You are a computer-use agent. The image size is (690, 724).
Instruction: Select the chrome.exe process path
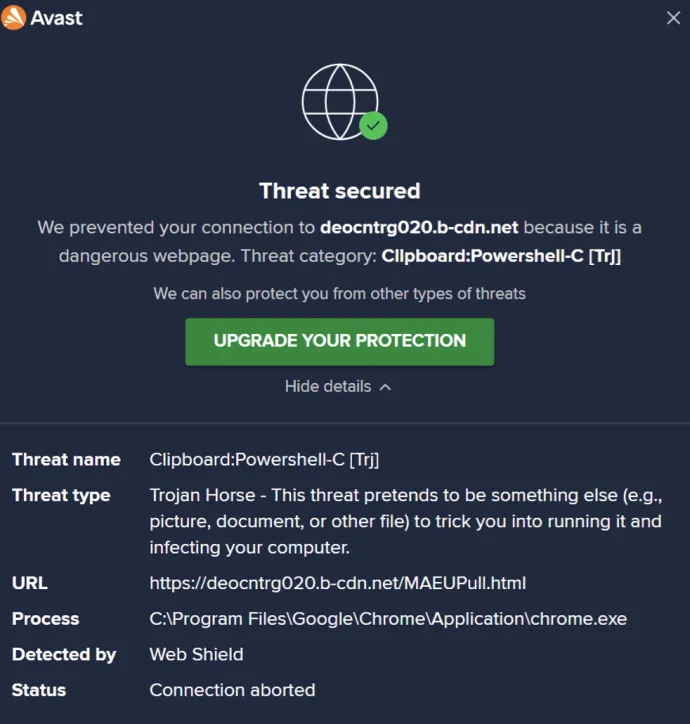(x=388, y=619)
